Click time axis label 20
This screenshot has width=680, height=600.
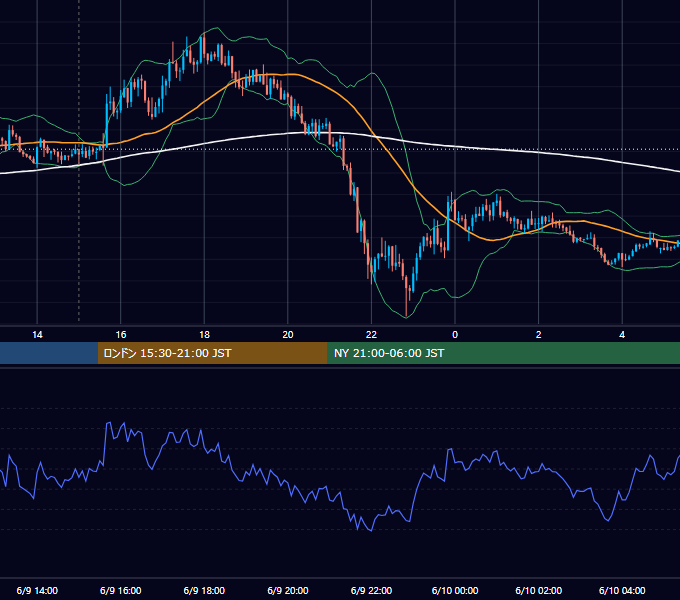(288, 335)
